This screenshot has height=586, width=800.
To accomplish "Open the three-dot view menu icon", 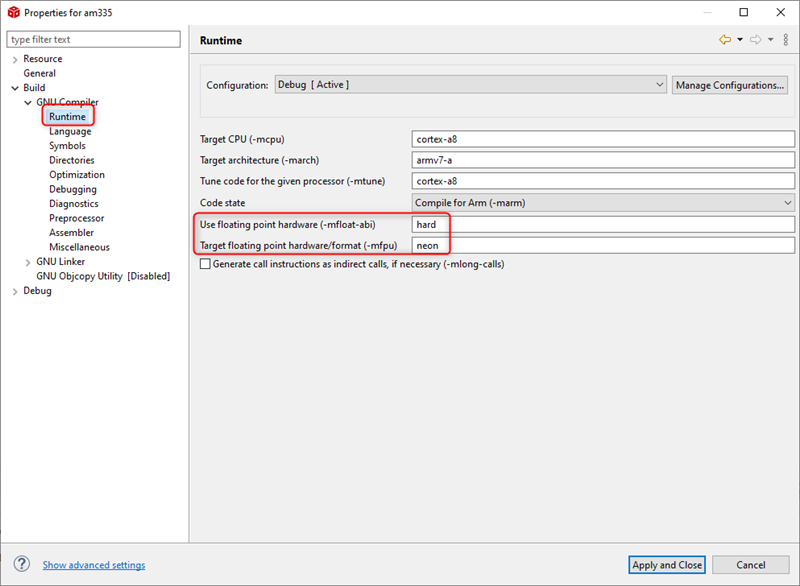I will 786,40.
